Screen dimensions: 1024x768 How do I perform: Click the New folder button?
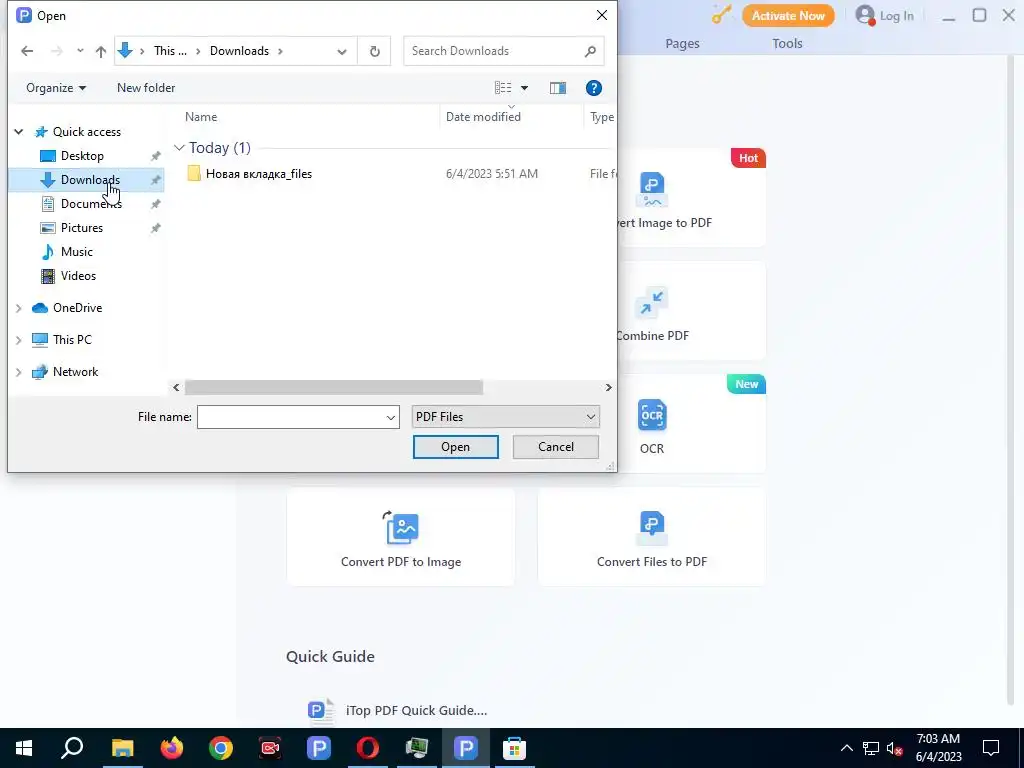pos(146,88)
